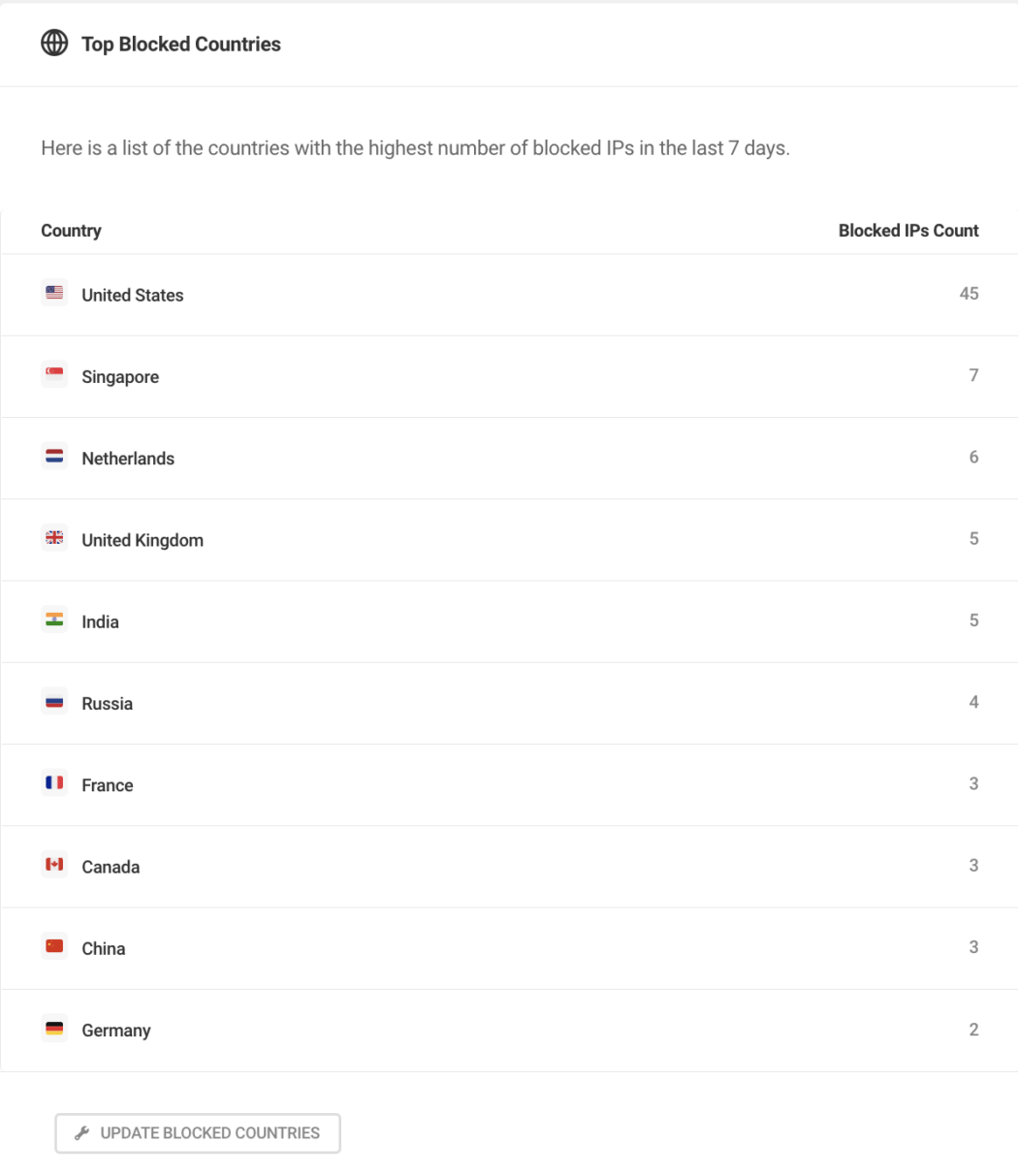Select the United States blocked count 45
1018x1176 pixels.
tap(969, 294)
